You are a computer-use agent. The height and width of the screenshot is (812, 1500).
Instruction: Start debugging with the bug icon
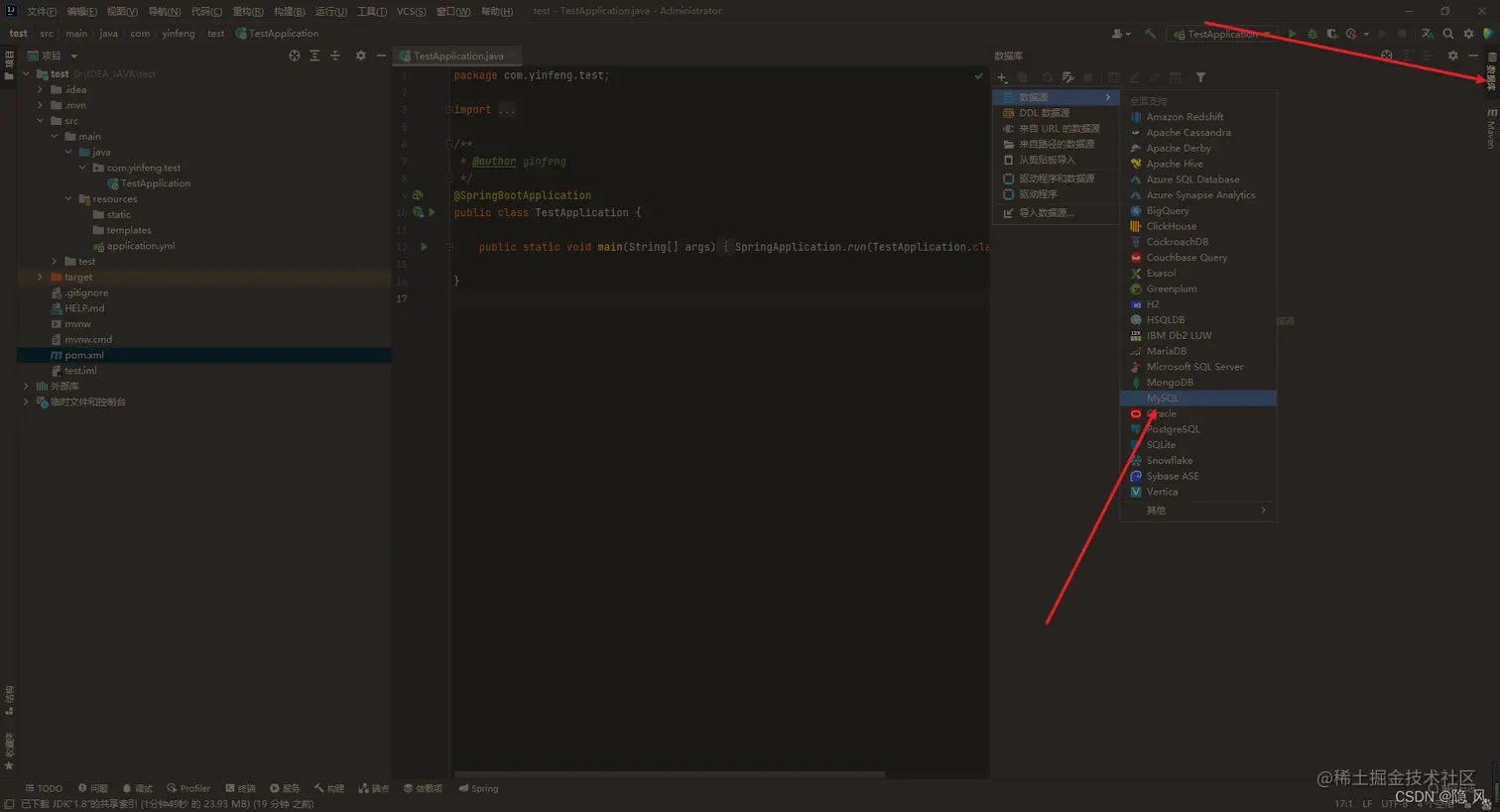pyautogui.click(x=1312, y=34)
